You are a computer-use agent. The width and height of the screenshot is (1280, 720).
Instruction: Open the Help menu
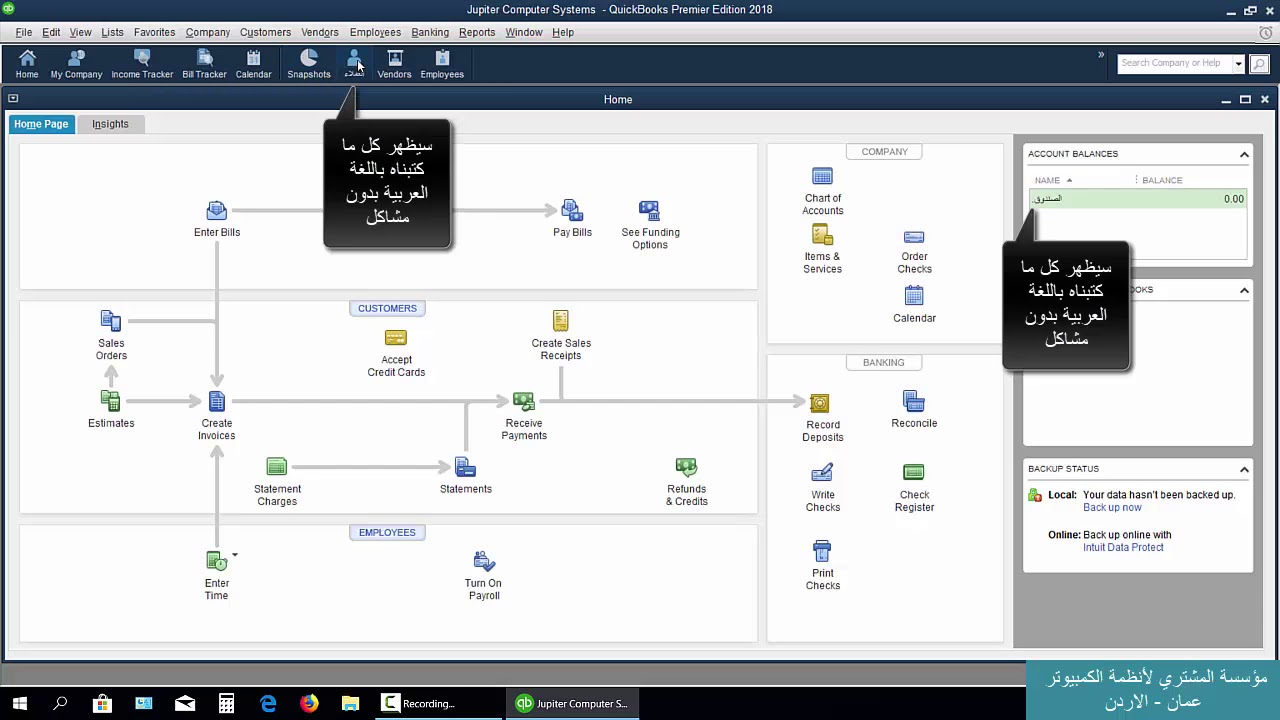point(563,32)
